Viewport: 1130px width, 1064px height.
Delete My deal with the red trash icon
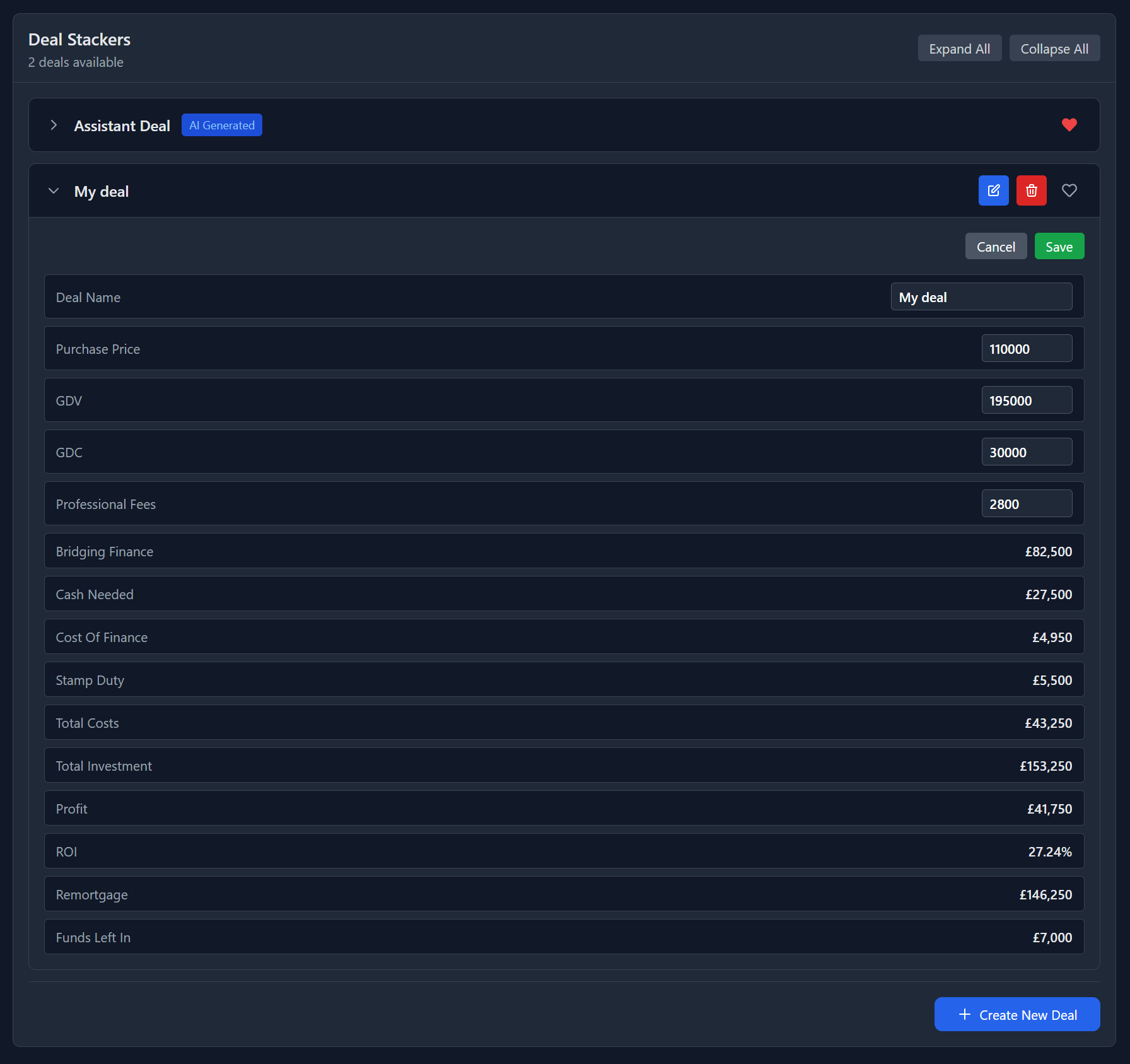point(1031,190)
